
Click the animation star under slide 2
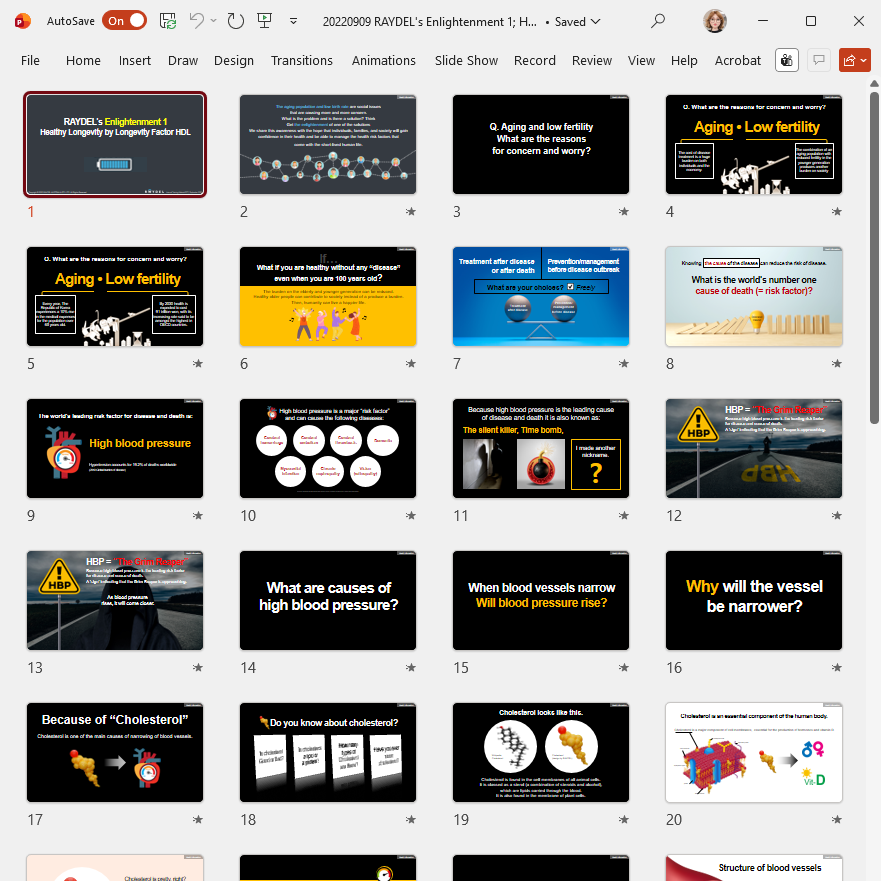pyautogui.click(x=411, y=212)
